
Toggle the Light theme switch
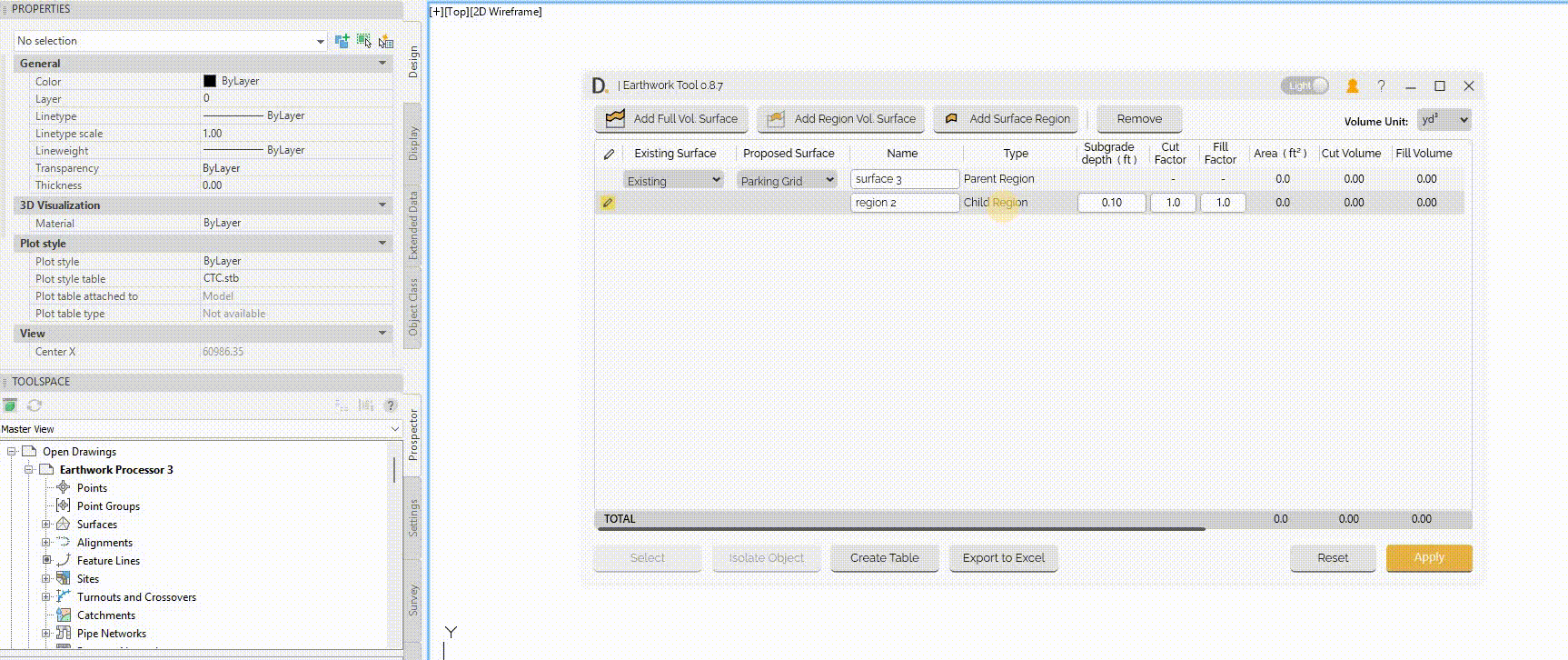pyautogui.click(x=1305, y=85)
